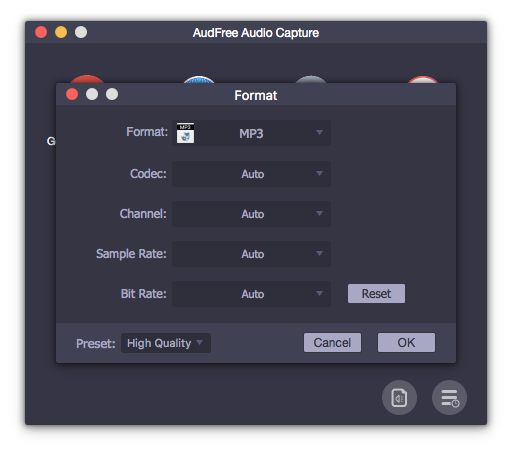Open the Codec dropdown
Viewport: 512px width, 454px height.
(x=251, y=174)
